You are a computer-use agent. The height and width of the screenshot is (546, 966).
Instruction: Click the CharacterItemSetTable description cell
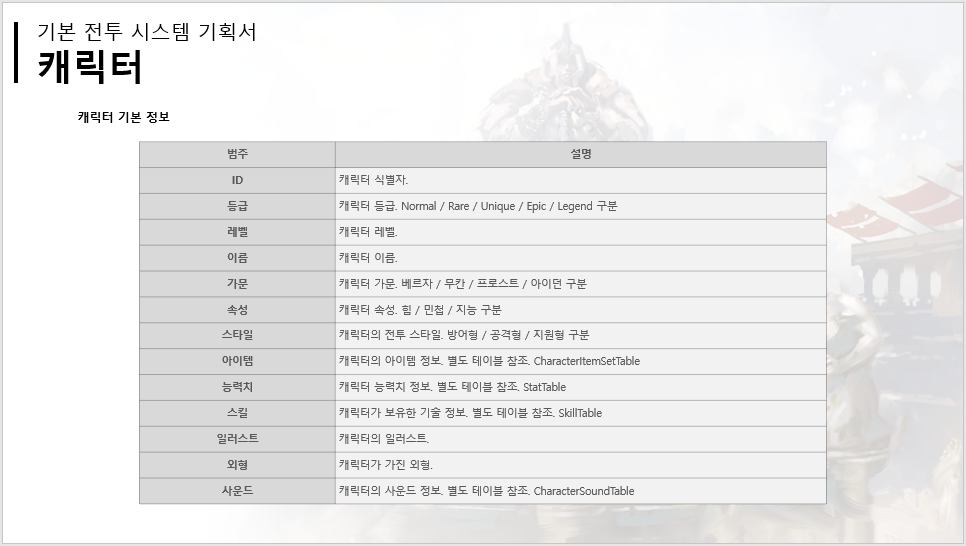580,361
